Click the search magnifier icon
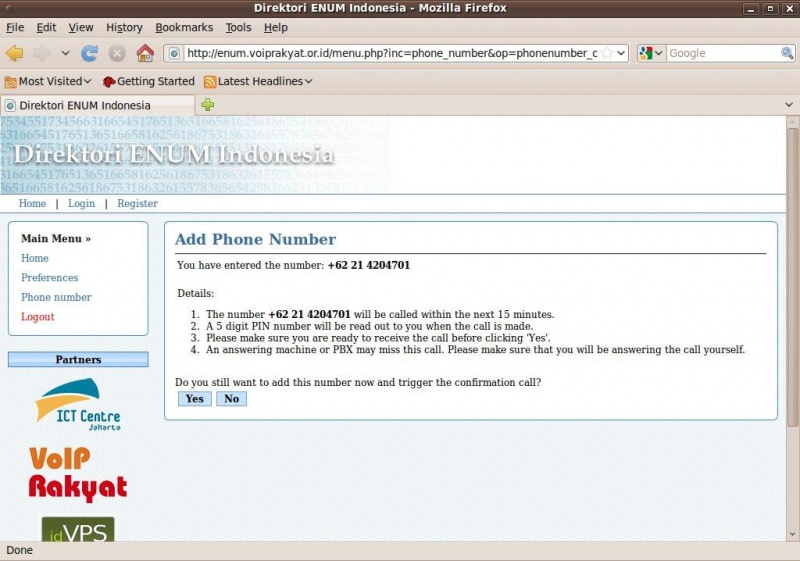Viewport: 800px width, 561px height. pos(787,53)
